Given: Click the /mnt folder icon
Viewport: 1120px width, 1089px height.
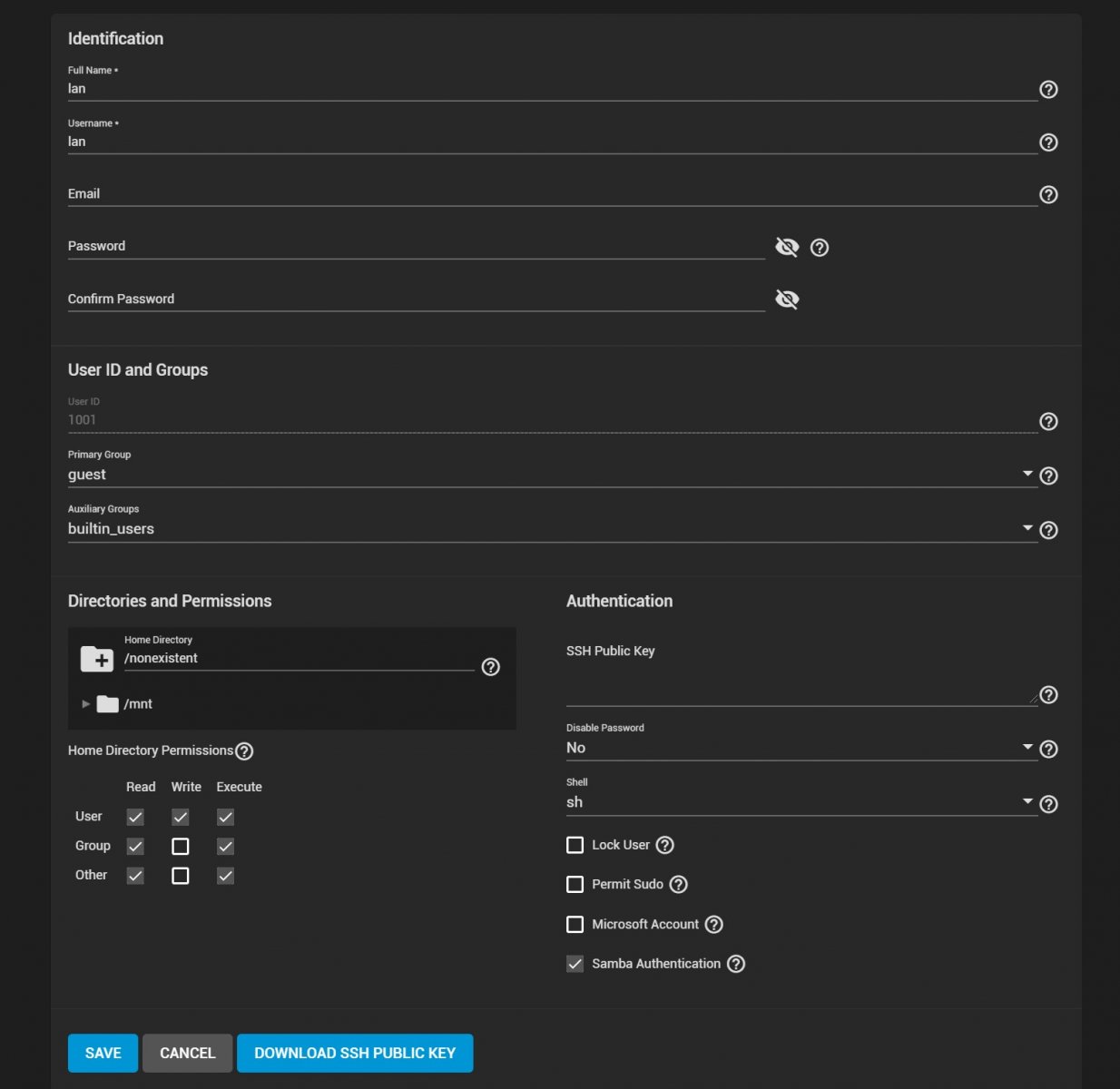Looking at the screenshot, I should coord(108,703).
